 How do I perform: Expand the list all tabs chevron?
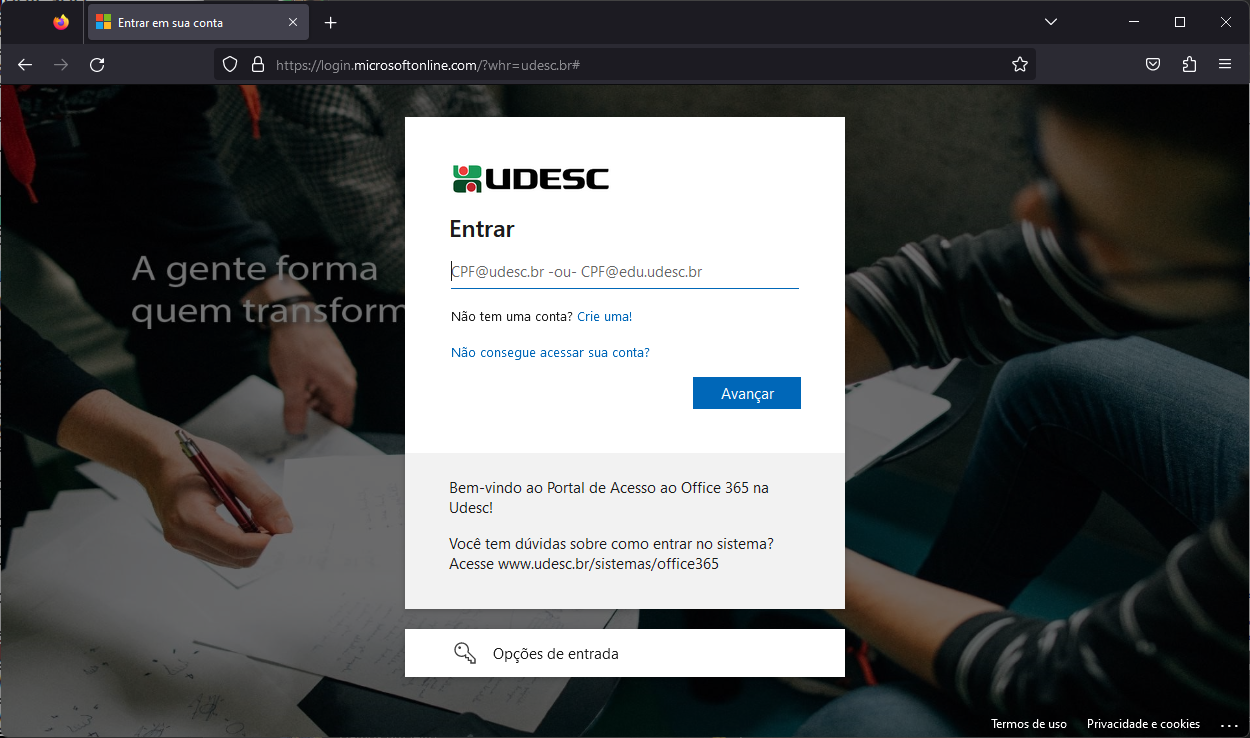(1051, 22)
